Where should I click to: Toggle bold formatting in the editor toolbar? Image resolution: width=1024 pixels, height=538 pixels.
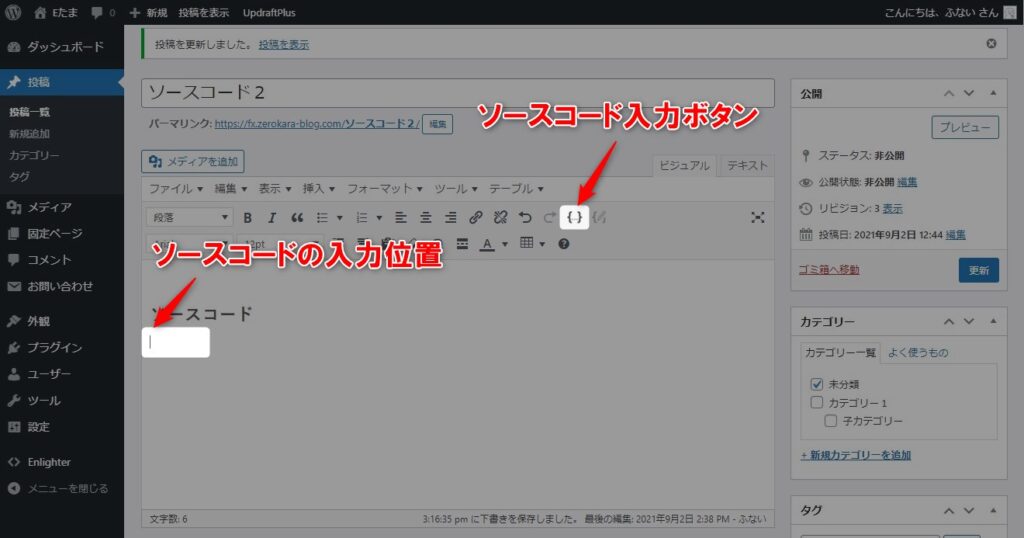tap(248, 217)
